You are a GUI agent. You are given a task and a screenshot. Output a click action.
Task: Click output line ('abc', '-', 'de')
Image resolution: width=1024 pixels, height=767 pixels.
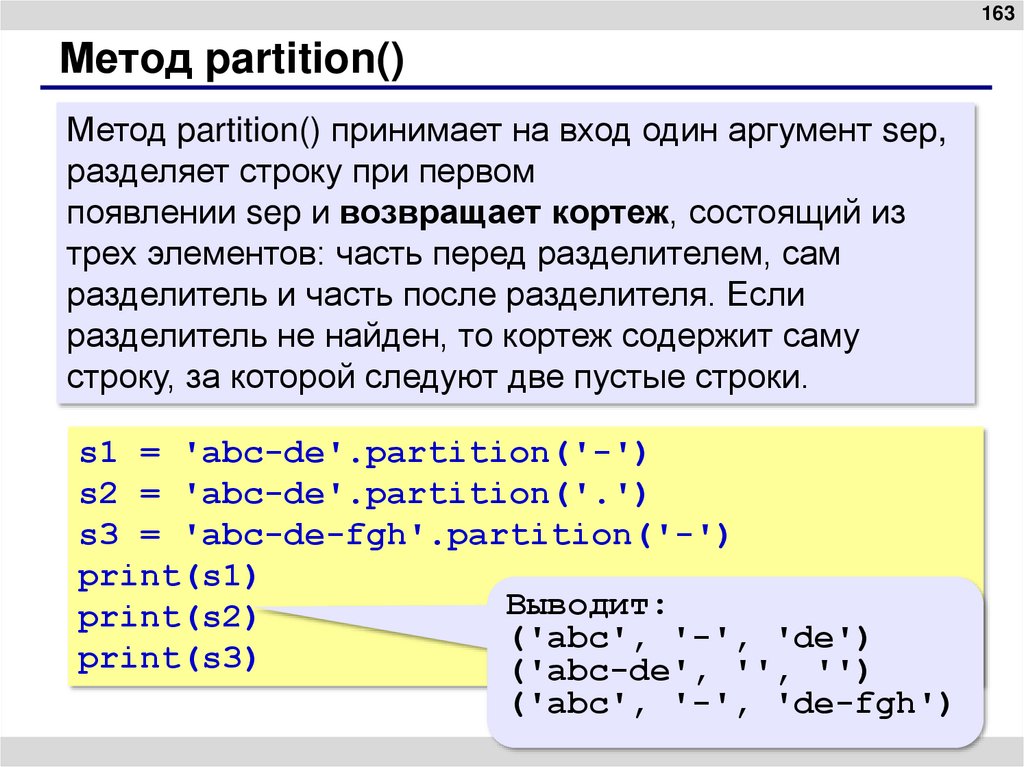[689, 638]
